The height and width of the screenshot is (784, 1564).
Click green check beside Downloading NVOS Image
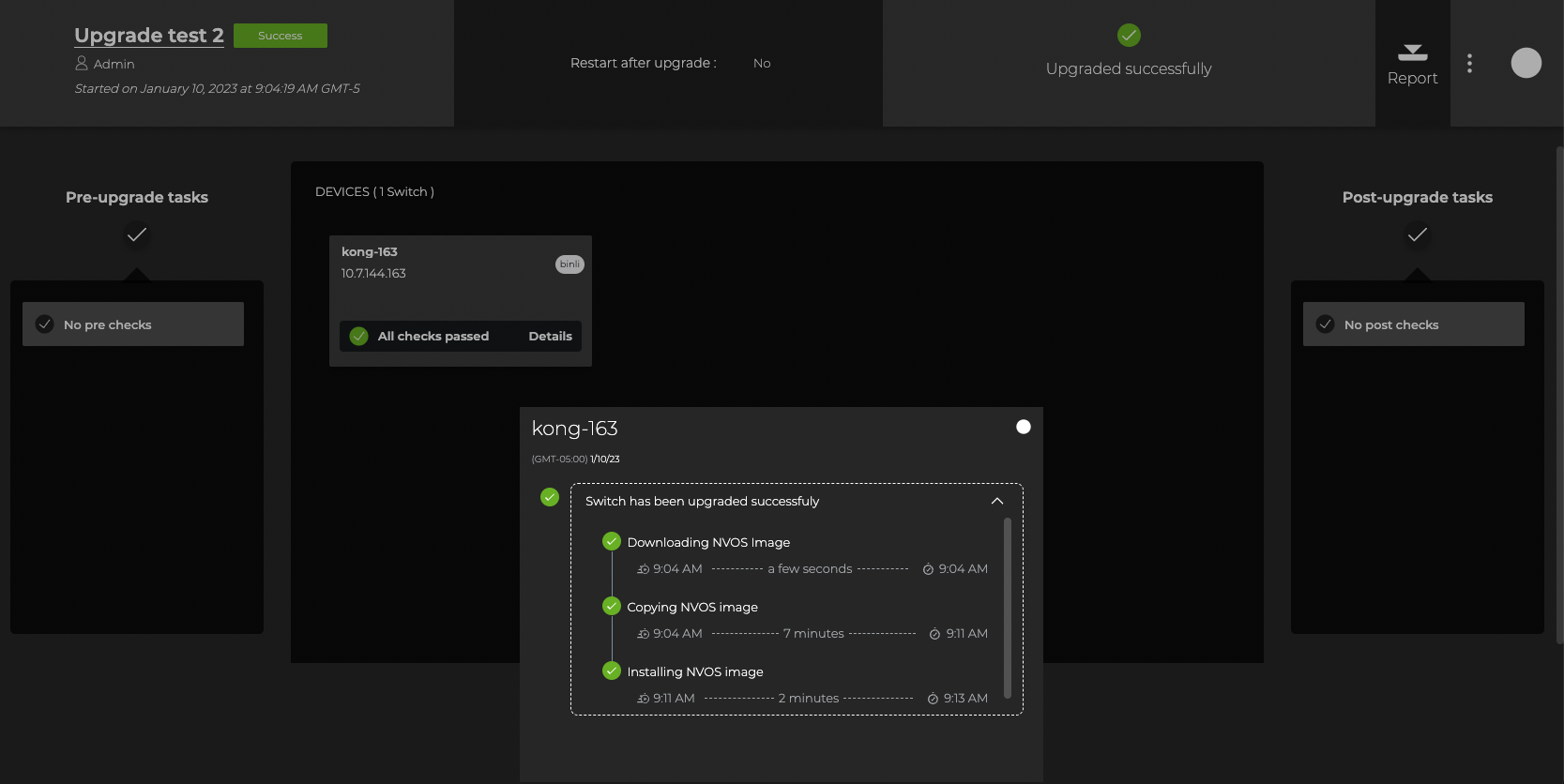point(612,541)
